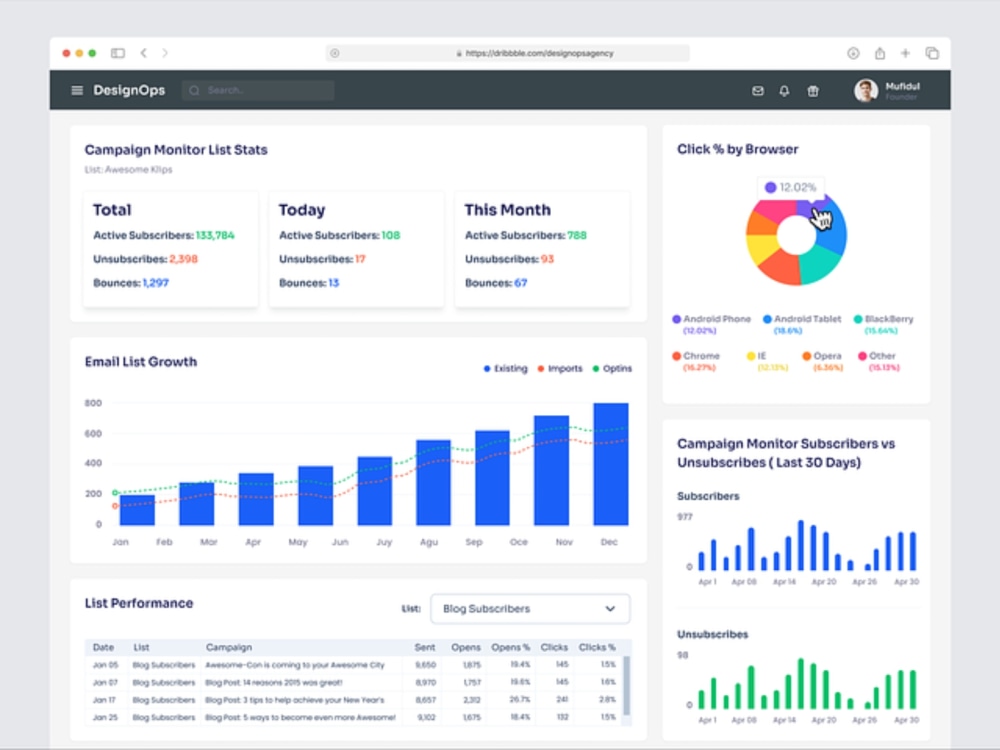The height and width of the screenshot is (750, 1000).
Task: Select the Jan 07 table row date
Action: point(105,682)
